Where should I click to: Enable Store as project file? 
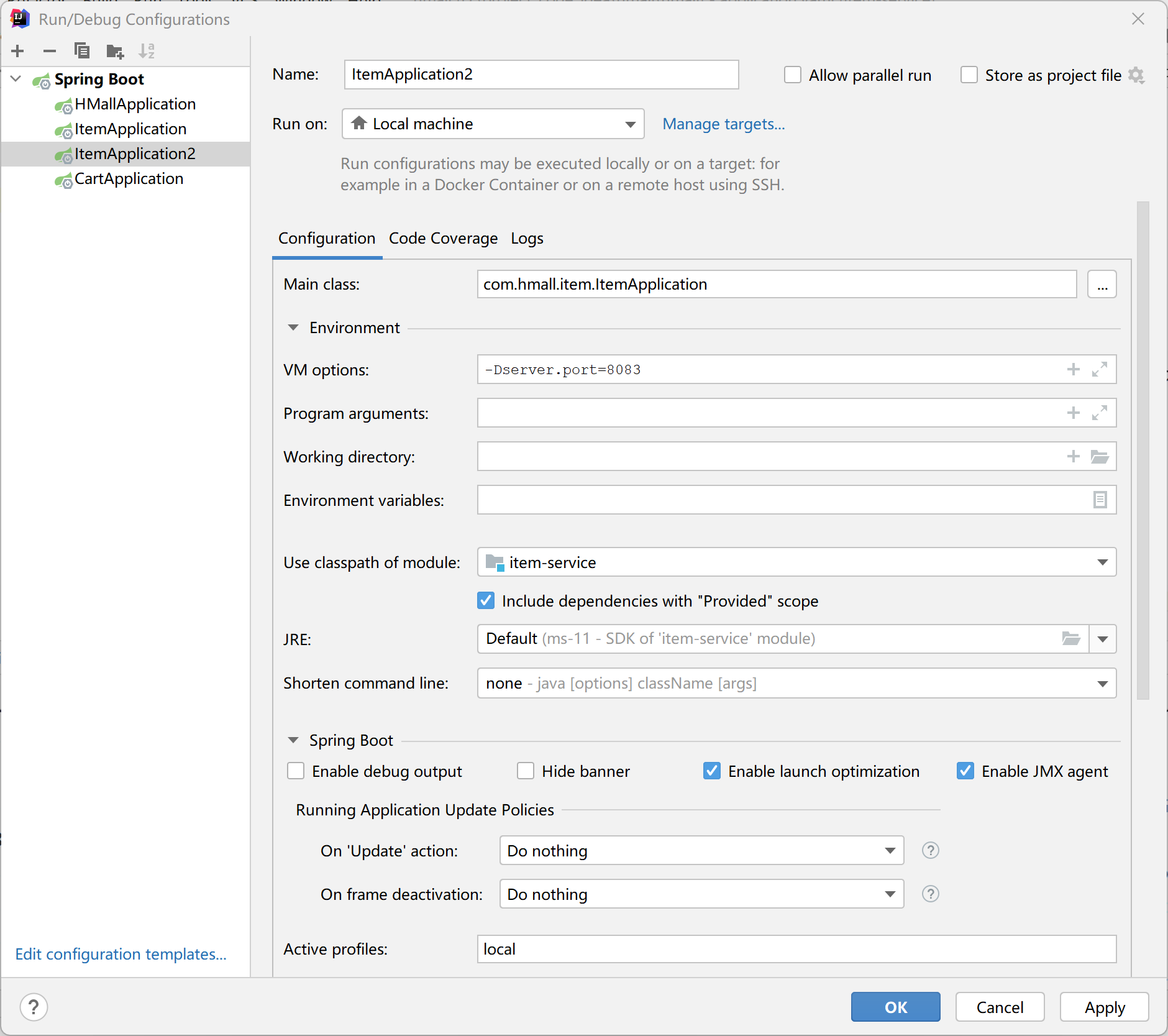(969, 75)
